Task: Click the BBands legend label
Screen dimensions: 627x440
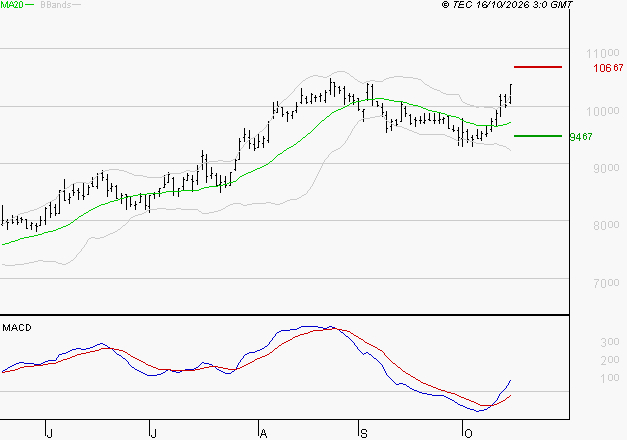Action: (56, 5)
